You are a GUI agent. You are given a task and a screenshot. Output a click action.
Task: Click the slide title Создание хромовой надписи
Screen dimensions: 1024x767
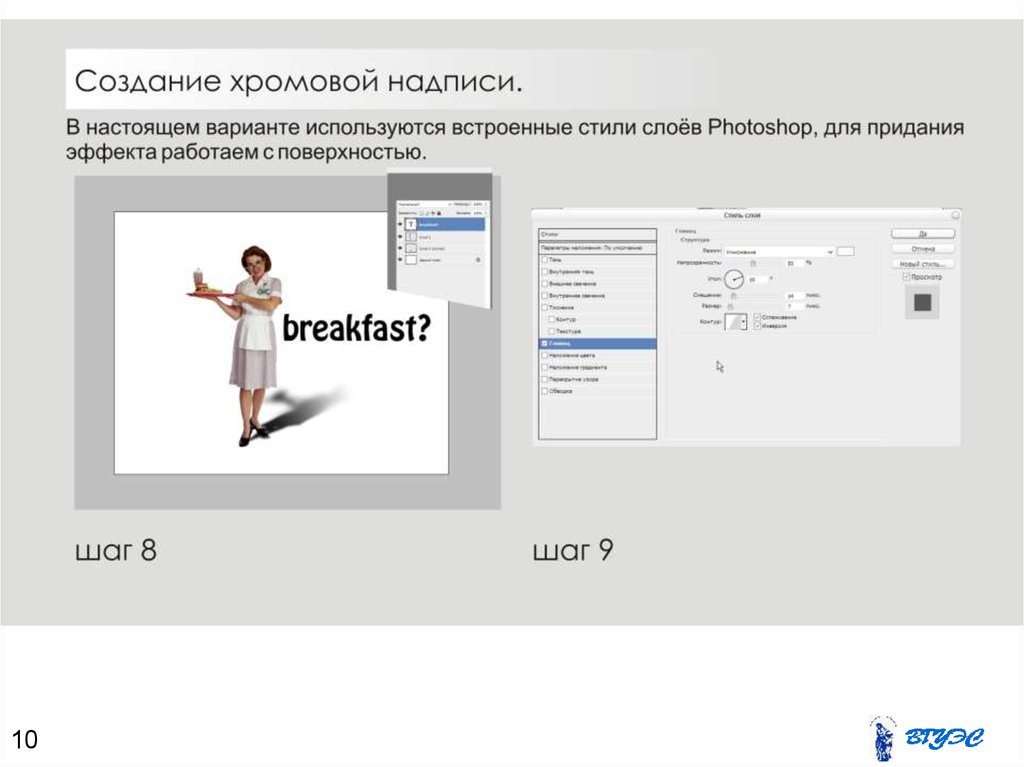pyautogui.click(x=298, y=81)
